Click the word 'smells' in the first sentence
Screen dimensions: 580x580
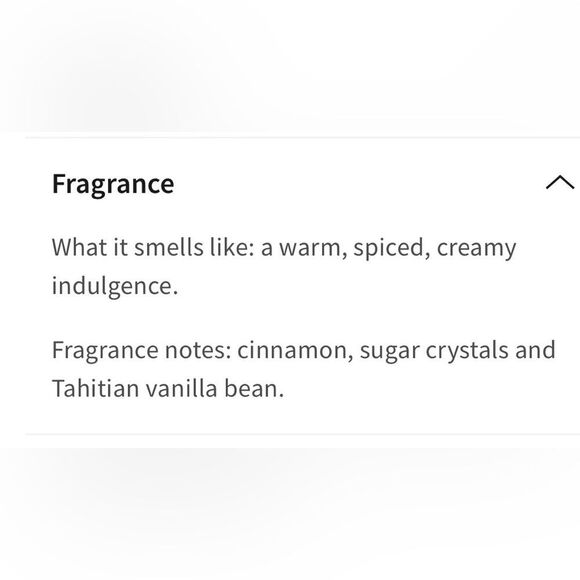tap(169, 247)
